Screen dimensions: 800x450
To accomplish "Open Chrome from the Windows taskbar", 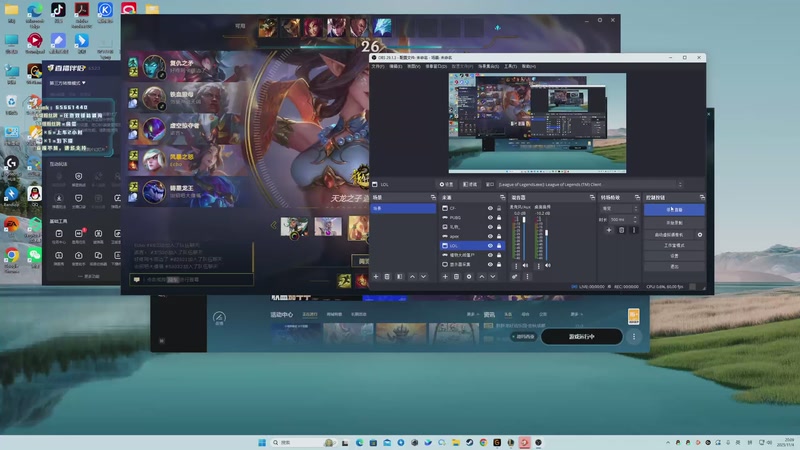I will pyautogui.click(x=483, y=442).
